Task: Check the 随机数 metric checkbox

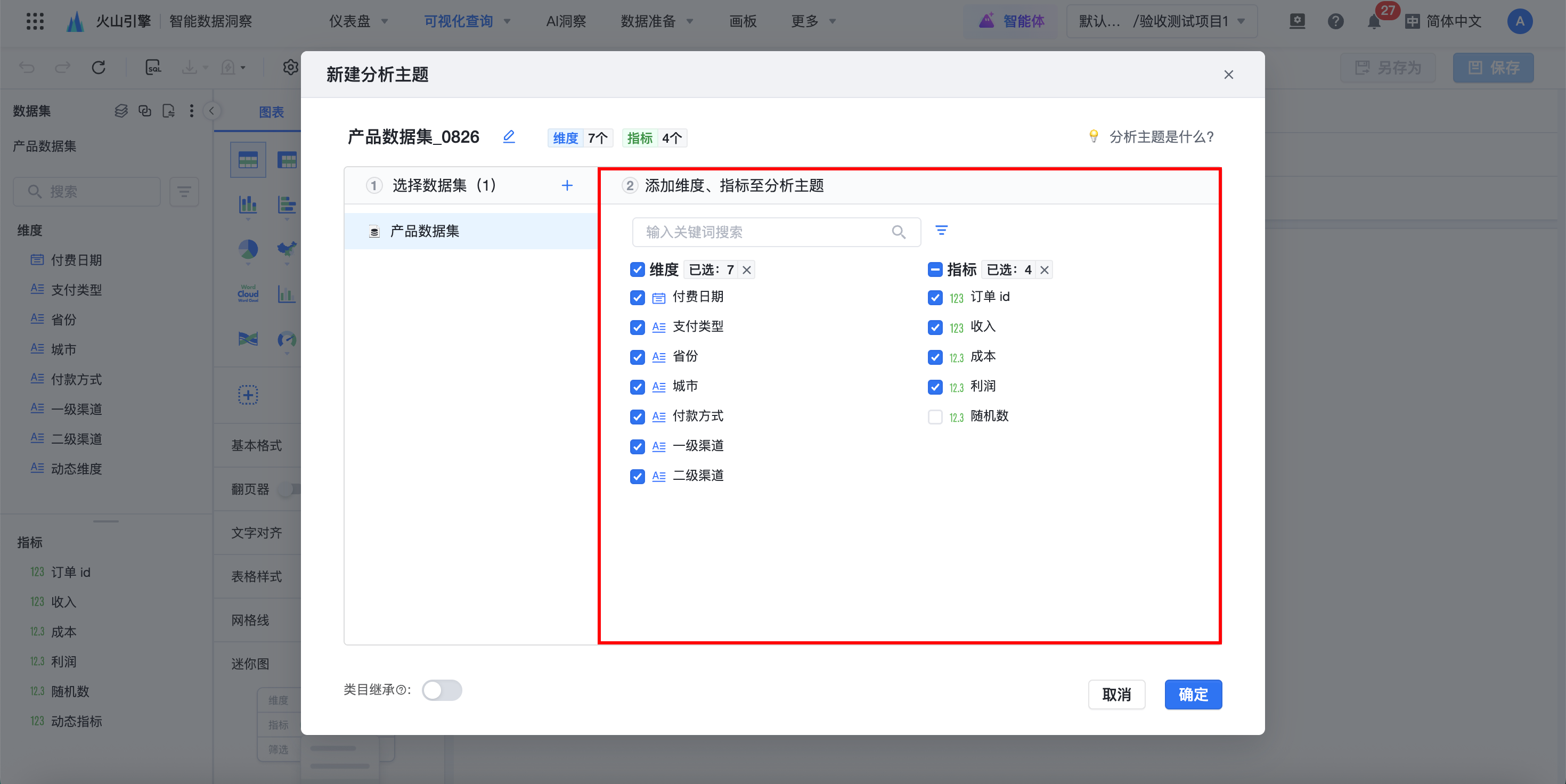Action: (x=935, y=417)
